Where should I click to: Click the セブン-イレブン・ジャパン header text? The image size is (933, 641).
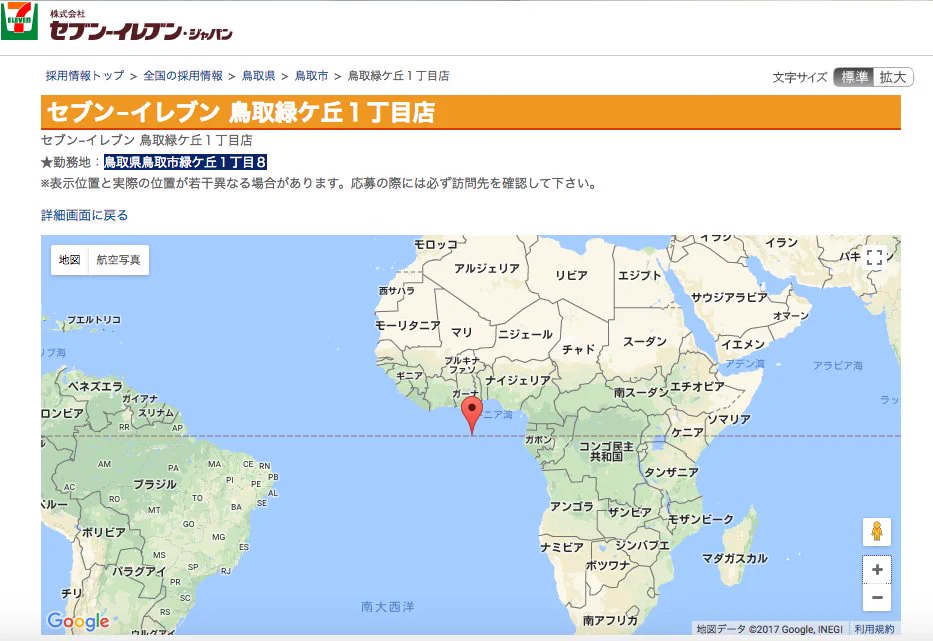tap(141, 30)
